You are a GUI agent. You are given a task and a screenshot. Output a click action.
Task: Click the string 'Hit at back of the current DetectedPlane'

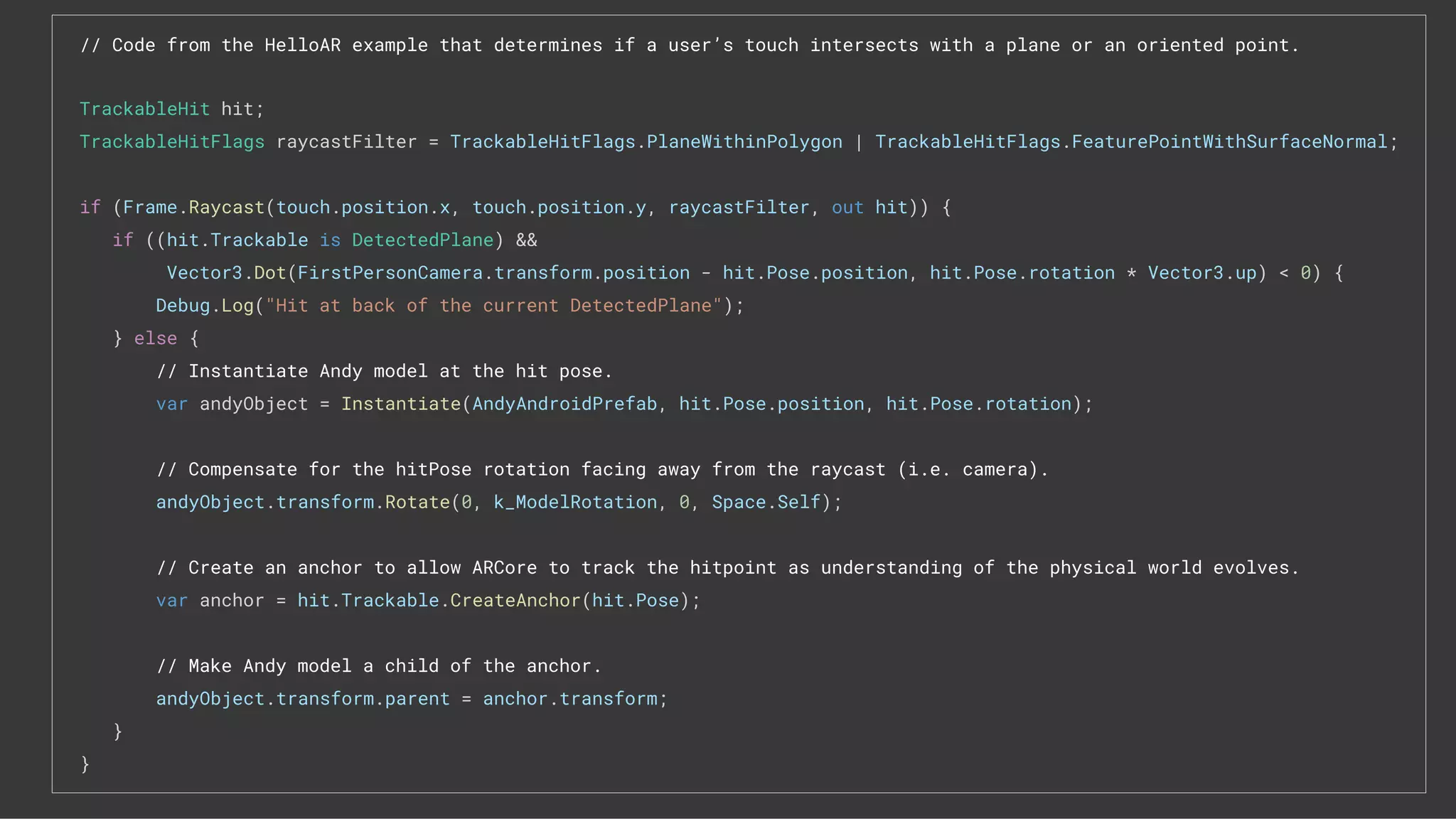coord(493,306)
